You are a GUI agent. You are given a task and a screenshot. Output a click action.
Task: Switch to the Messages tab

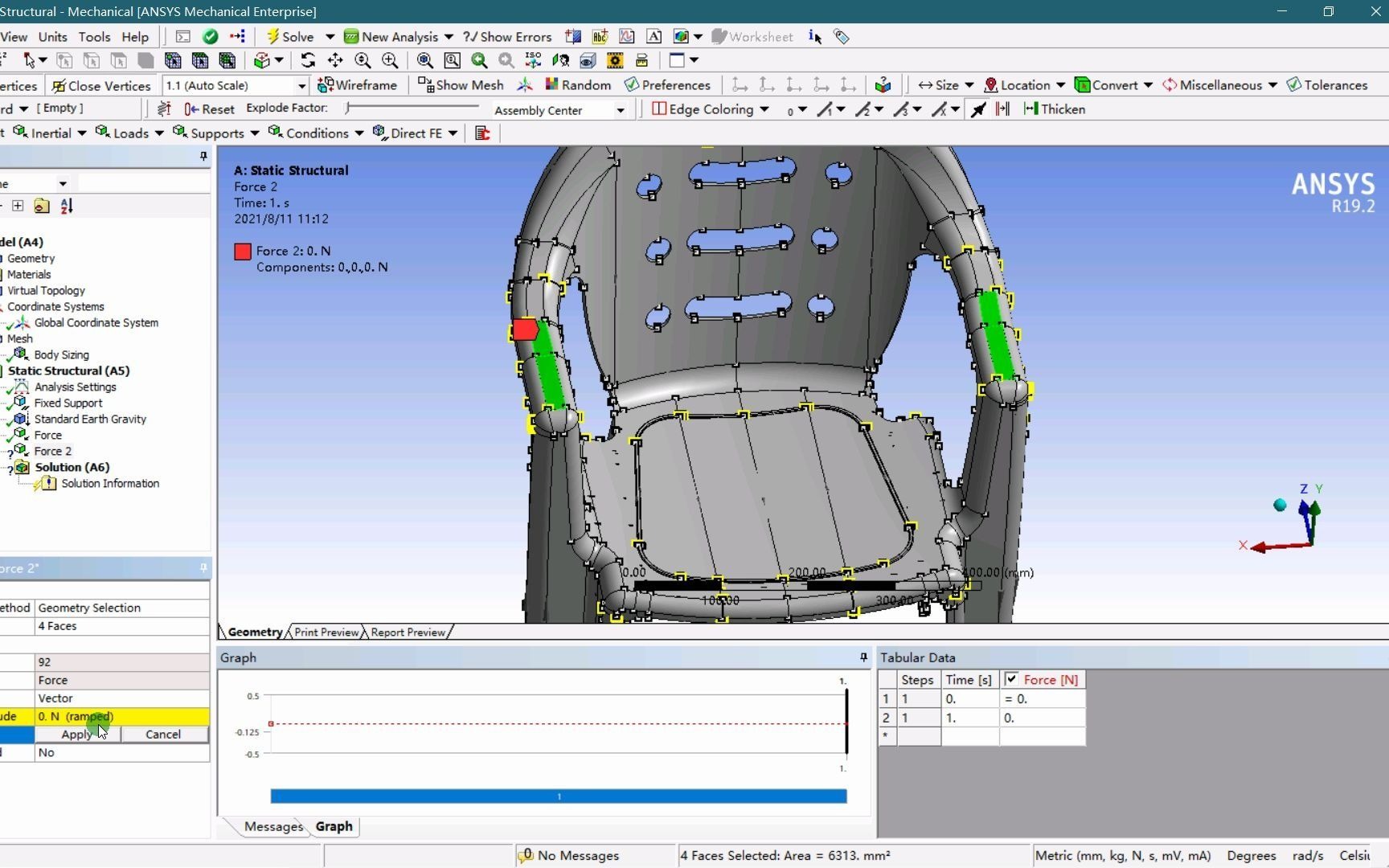tap(273, 826)
